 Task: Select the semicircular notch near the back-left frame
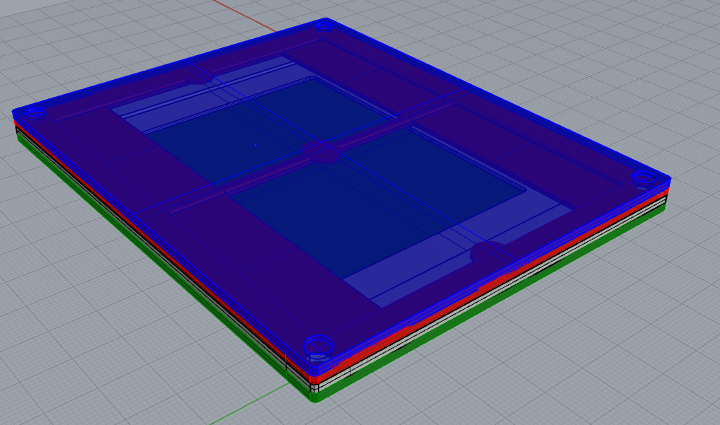point(199,78)
